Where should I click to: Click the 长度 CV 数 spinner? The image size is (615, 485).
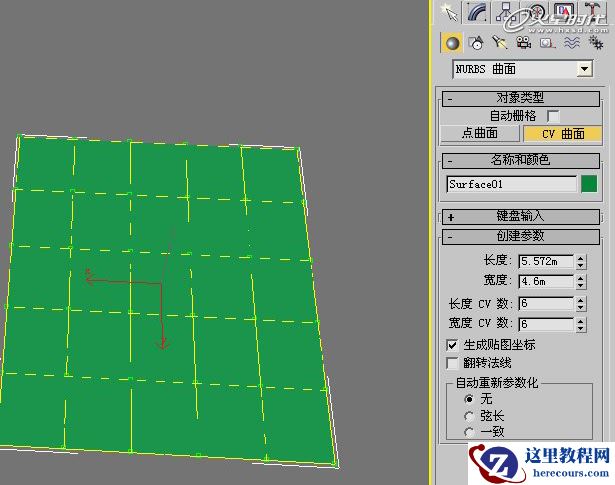point(581,303)
